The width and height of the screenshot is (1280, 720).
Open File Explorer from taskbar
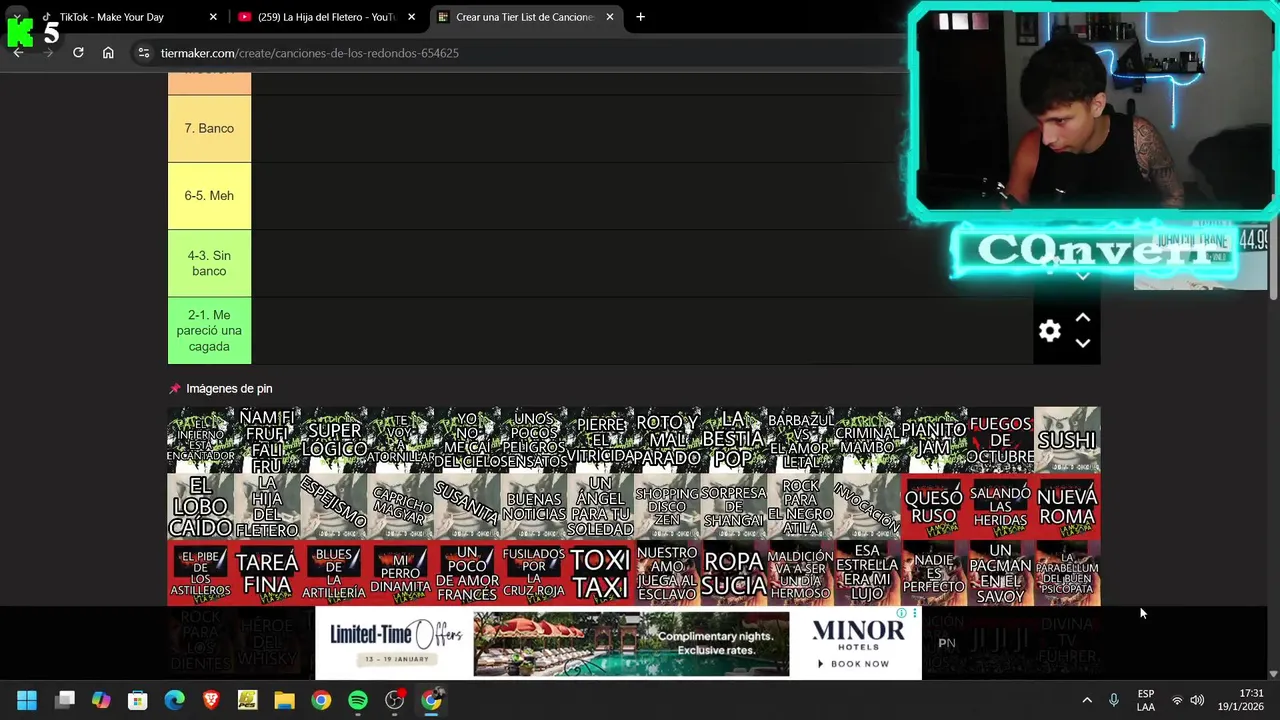[x=285, y=701]
